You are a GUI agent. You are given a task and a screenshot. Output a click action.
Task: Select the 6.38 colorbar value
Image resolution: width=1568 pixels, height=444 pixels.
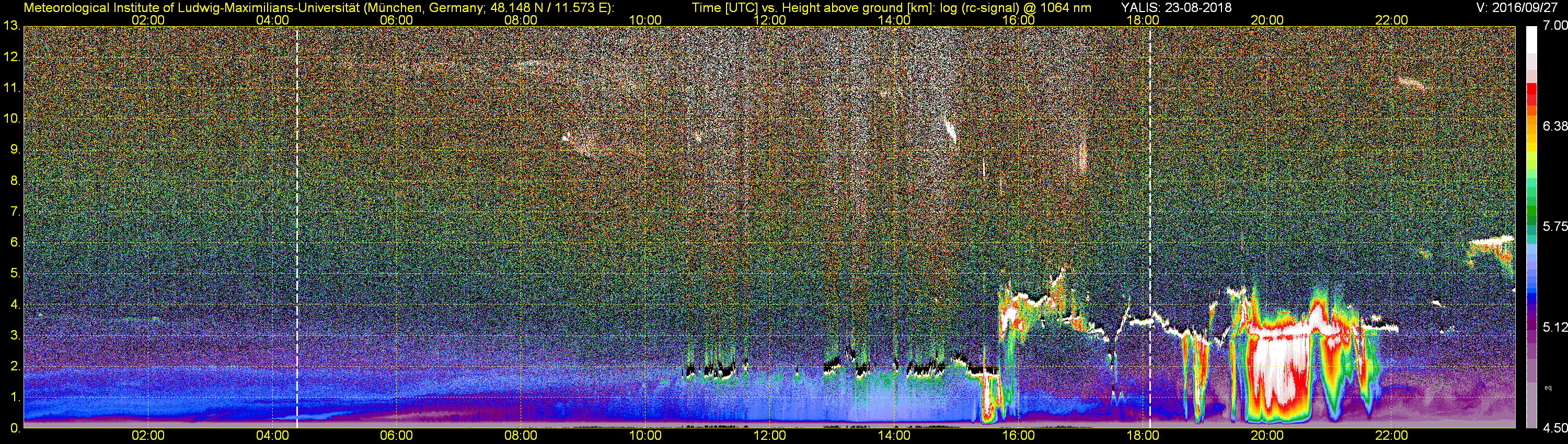coord(1554,126)
